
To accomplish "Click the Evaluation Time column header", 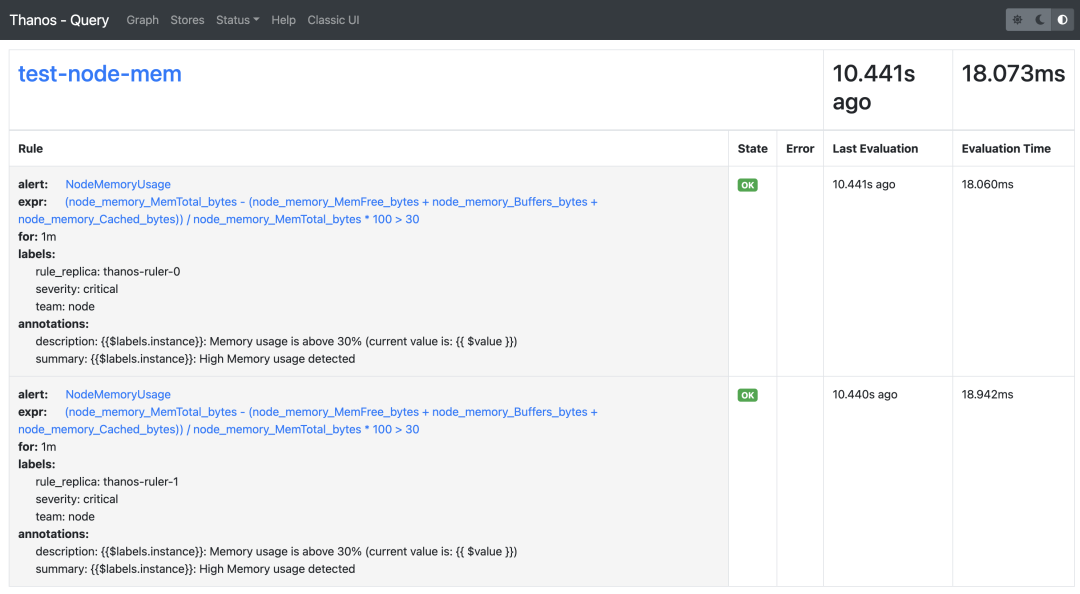I will click(x=1006, y=149).
